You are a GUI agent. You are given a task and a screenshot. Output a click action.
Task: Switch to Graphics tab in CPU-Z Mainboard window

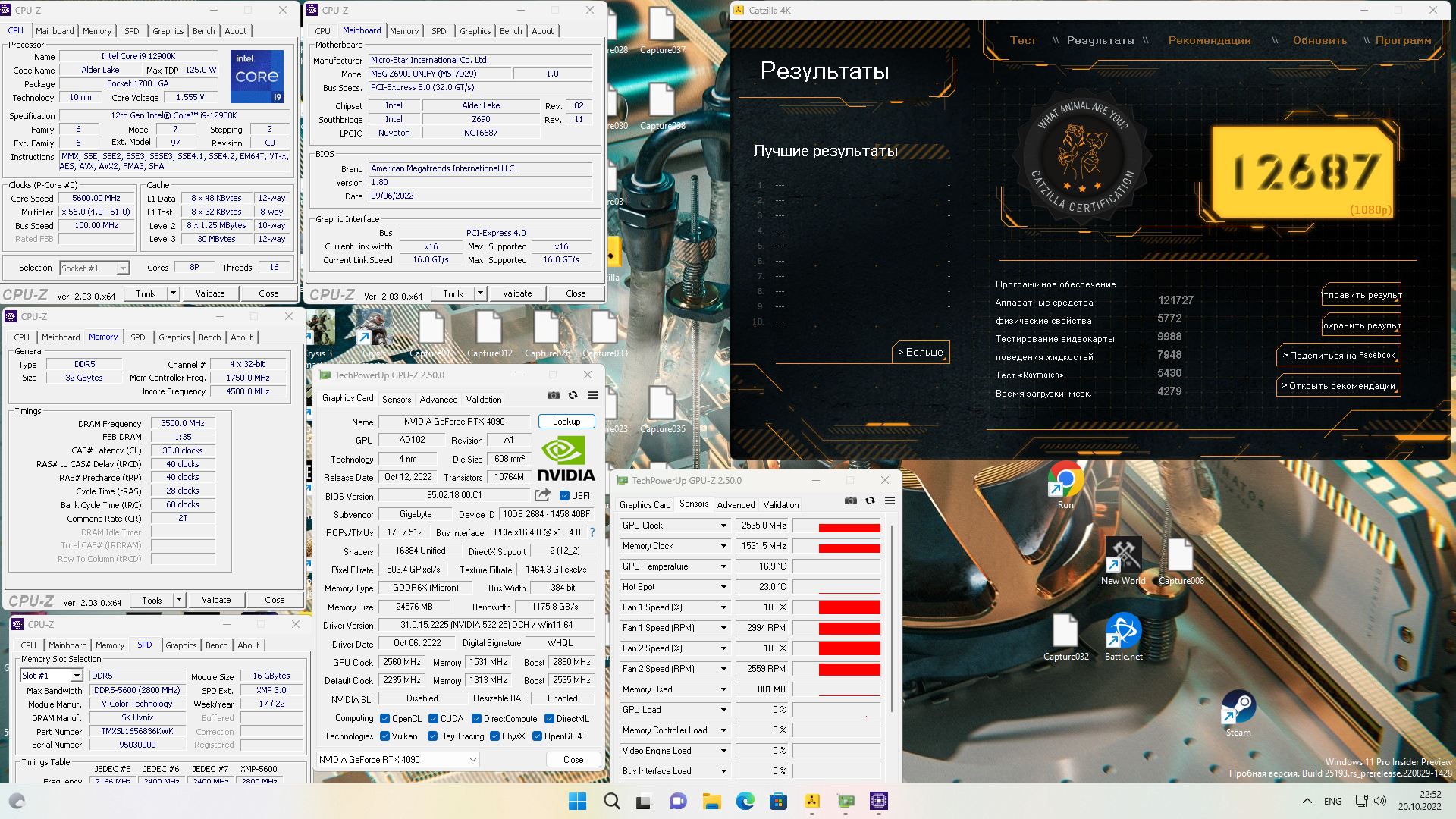pos(475,31)
